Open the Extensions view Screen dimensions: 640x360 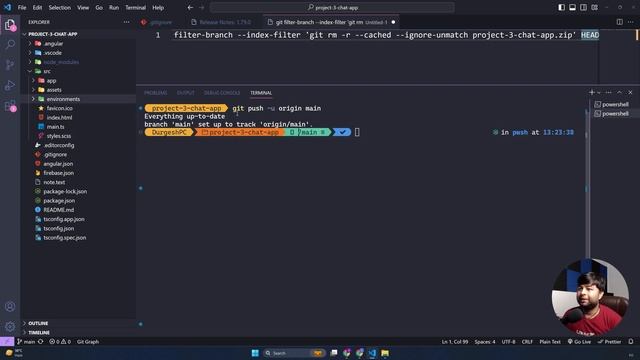[x=10, y=105]
